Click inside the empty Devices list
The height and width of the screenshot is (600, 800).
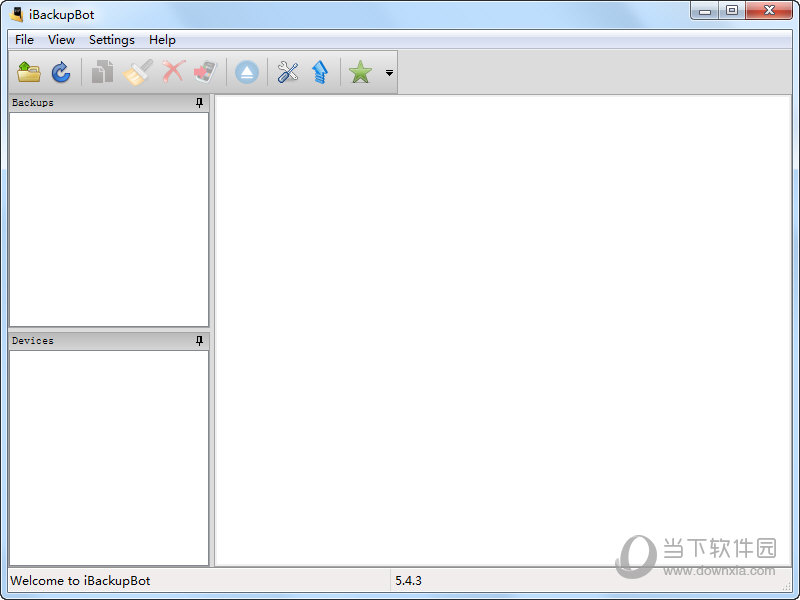tap(108, 457)
